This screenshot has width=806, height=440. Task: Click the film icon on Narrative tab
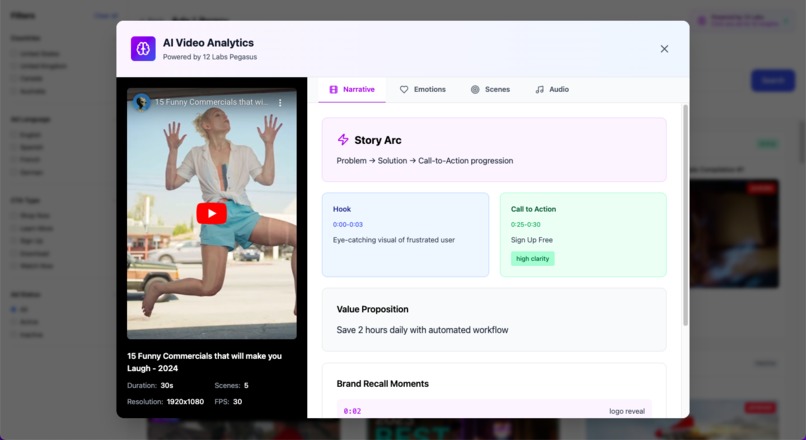tap(334, 89)
